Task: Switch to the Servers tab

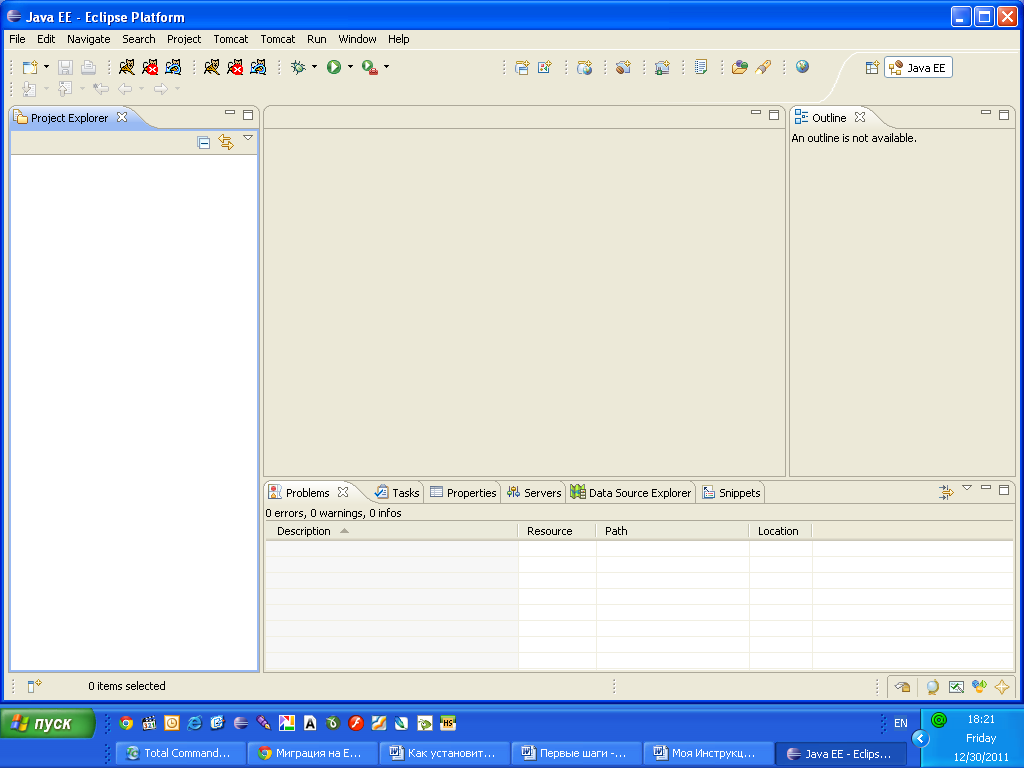Action: [534, 493]
